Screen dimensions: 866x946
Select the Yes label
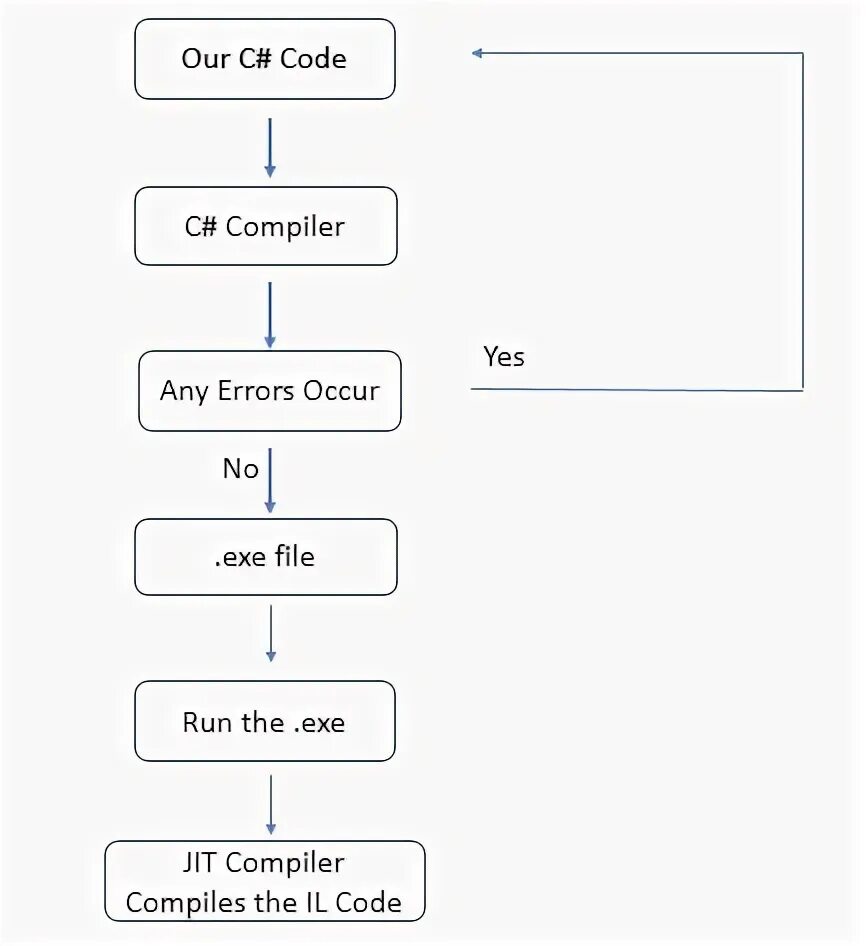(504, 357)
